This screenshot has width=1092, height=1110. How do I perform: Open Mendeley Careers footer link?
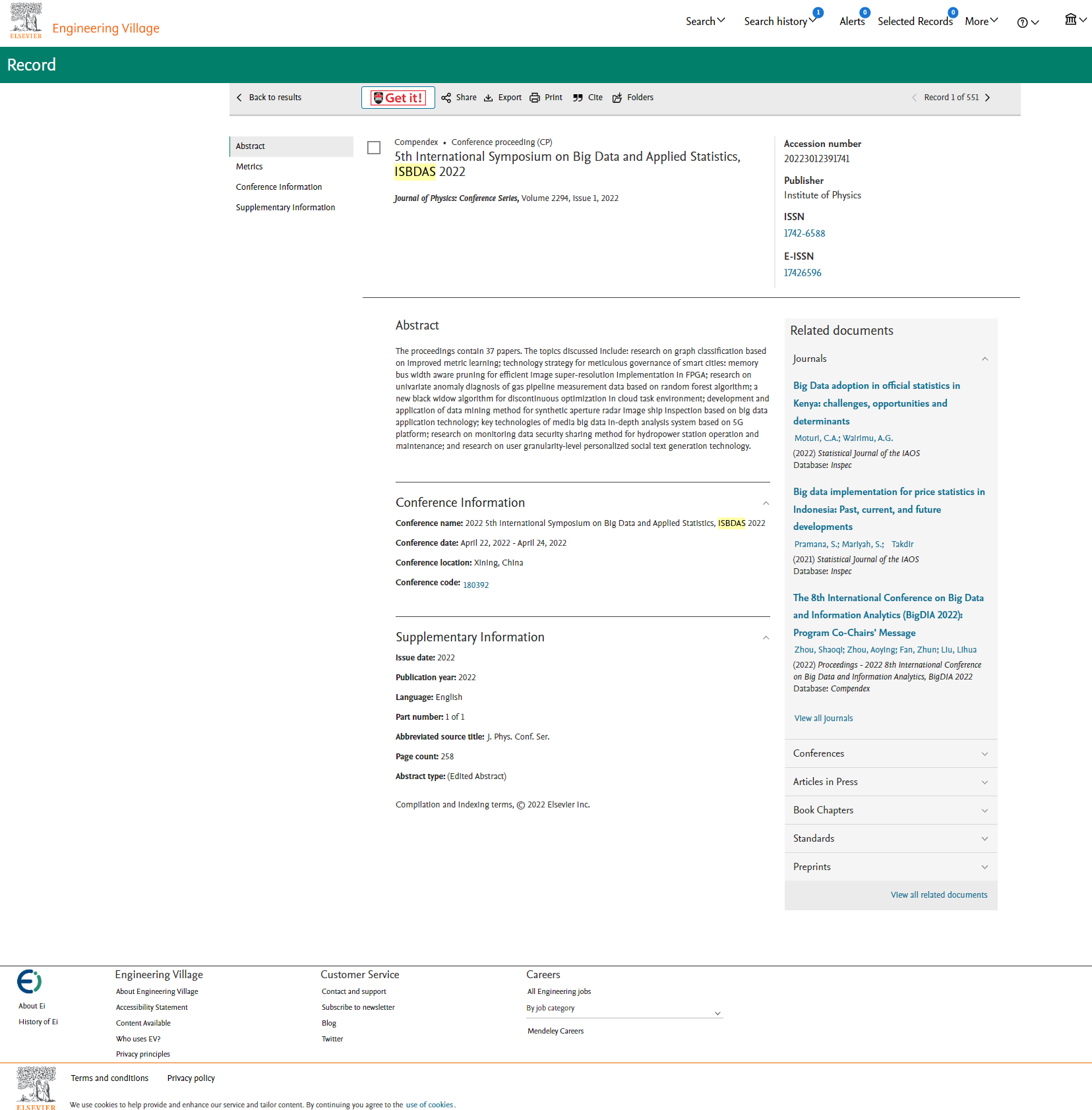tap(555, 1032)
